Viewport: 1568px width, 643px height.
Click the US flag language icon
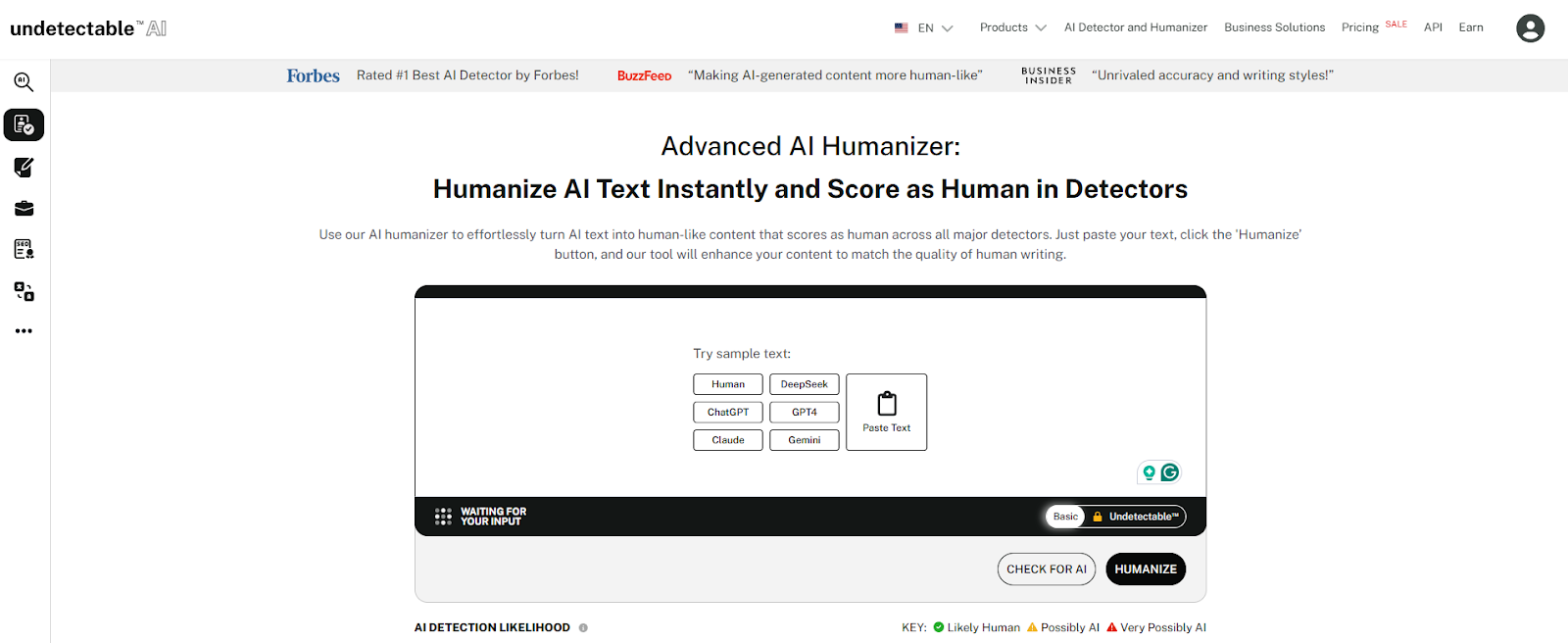coord(901,28)
